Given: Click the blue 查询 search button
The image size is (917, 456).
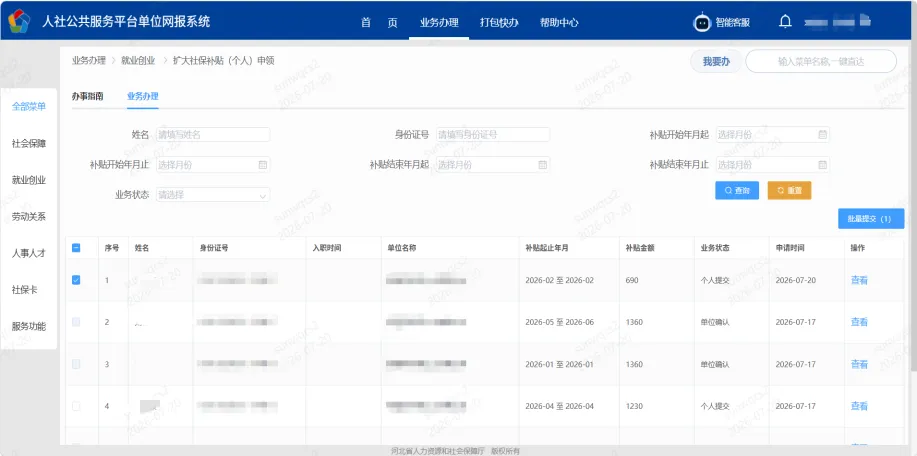Looking at the screenshot, I should tap(737, 191).
